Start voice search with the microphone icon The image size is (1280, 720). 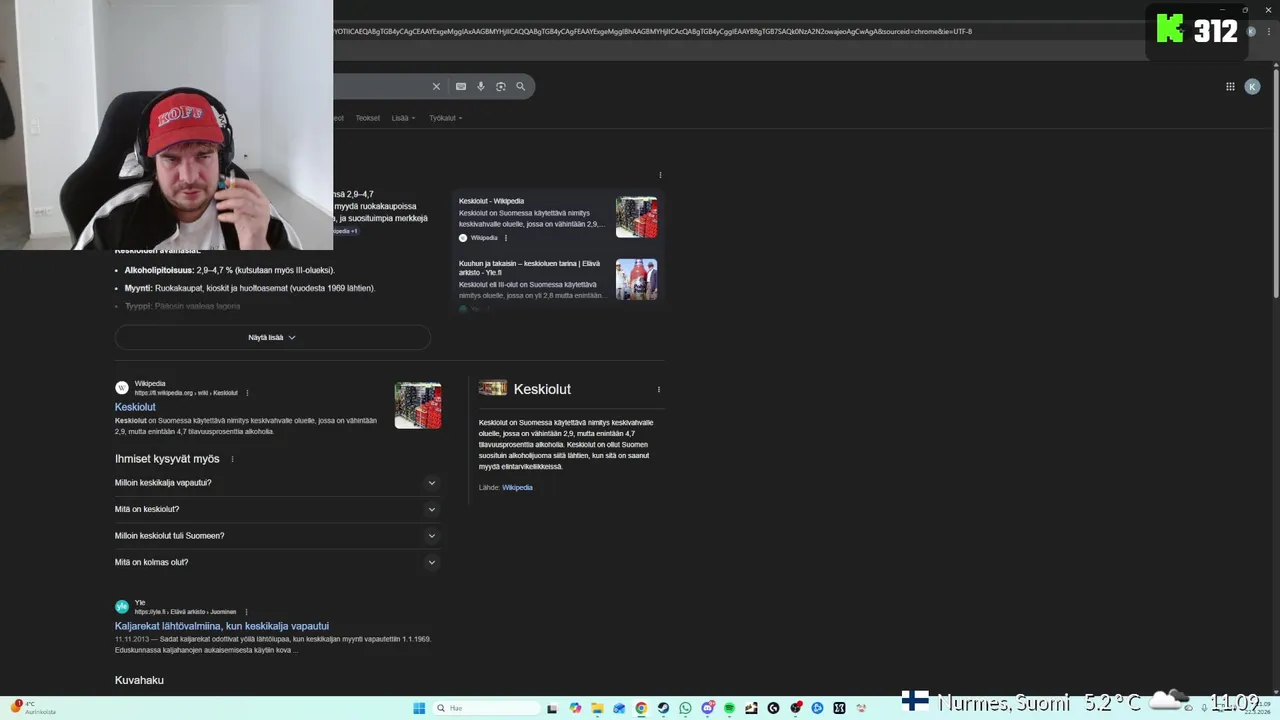pyautogui.click(x=481, y=87)
